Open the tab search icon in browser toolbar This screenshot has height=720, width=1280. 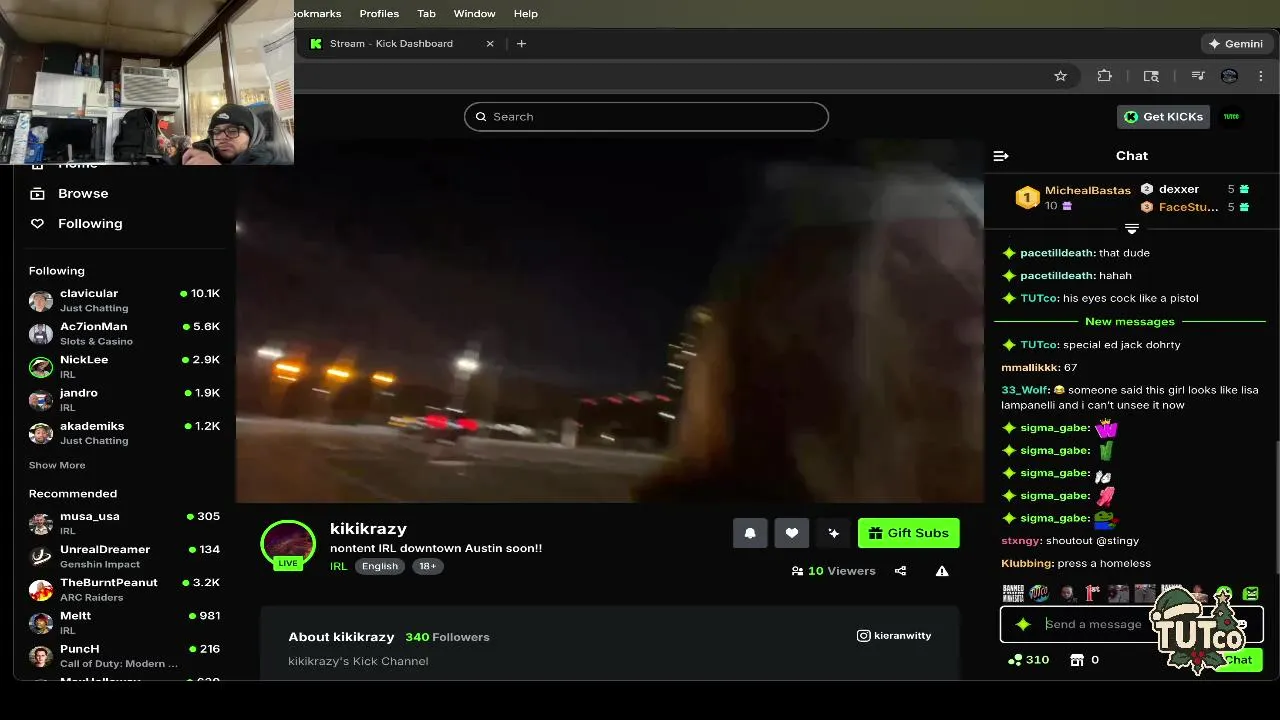[x=1151, y=76]
